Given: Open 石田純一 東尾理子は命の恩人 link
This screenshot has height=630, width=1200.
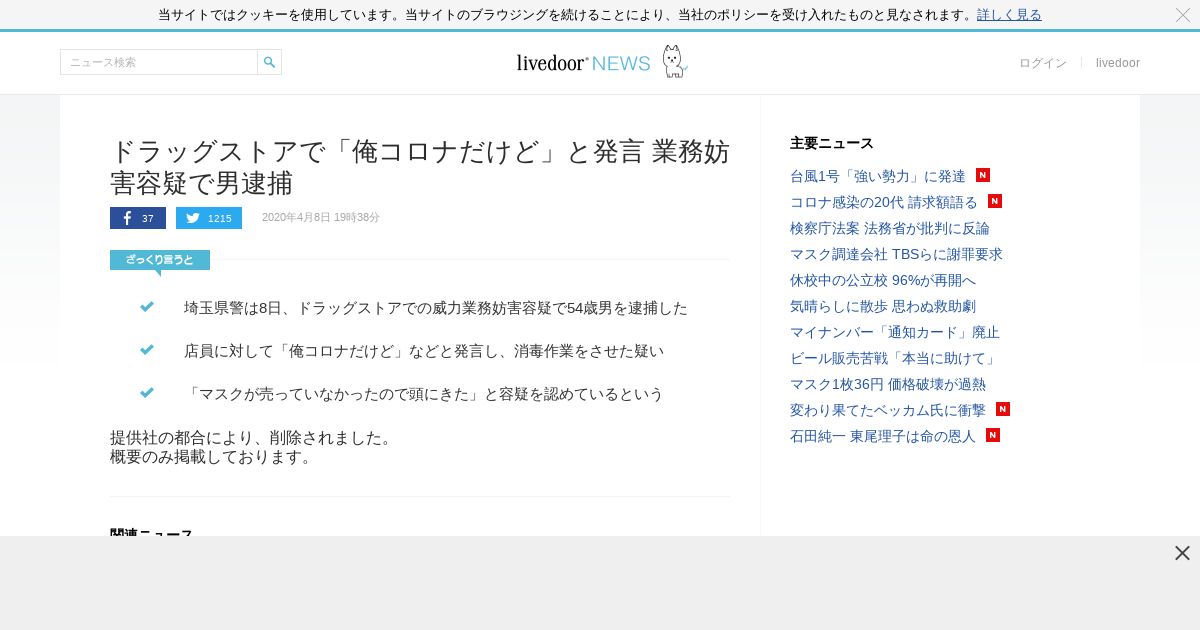Looking at the screenshot, I should point(883,436).
